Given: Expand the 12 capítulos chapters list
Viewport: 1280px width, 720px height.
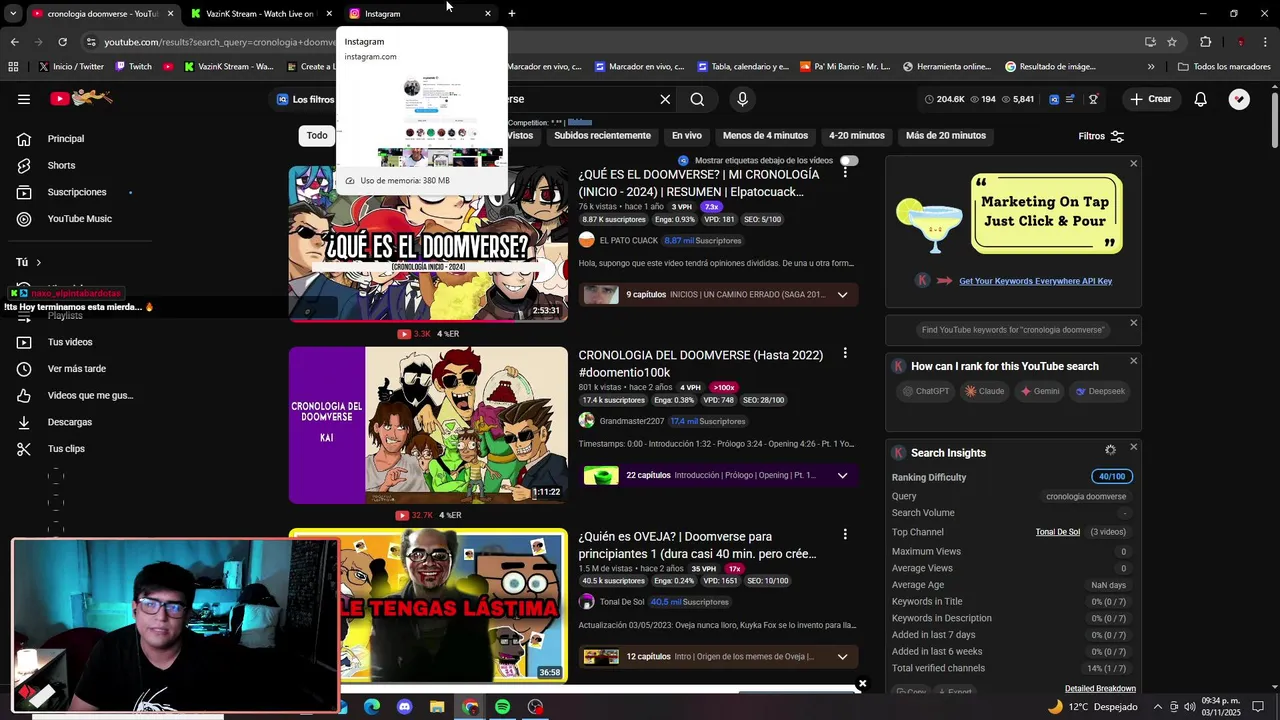Looking at the screenshot, I should pyautogui.click(x=842, y=657).
